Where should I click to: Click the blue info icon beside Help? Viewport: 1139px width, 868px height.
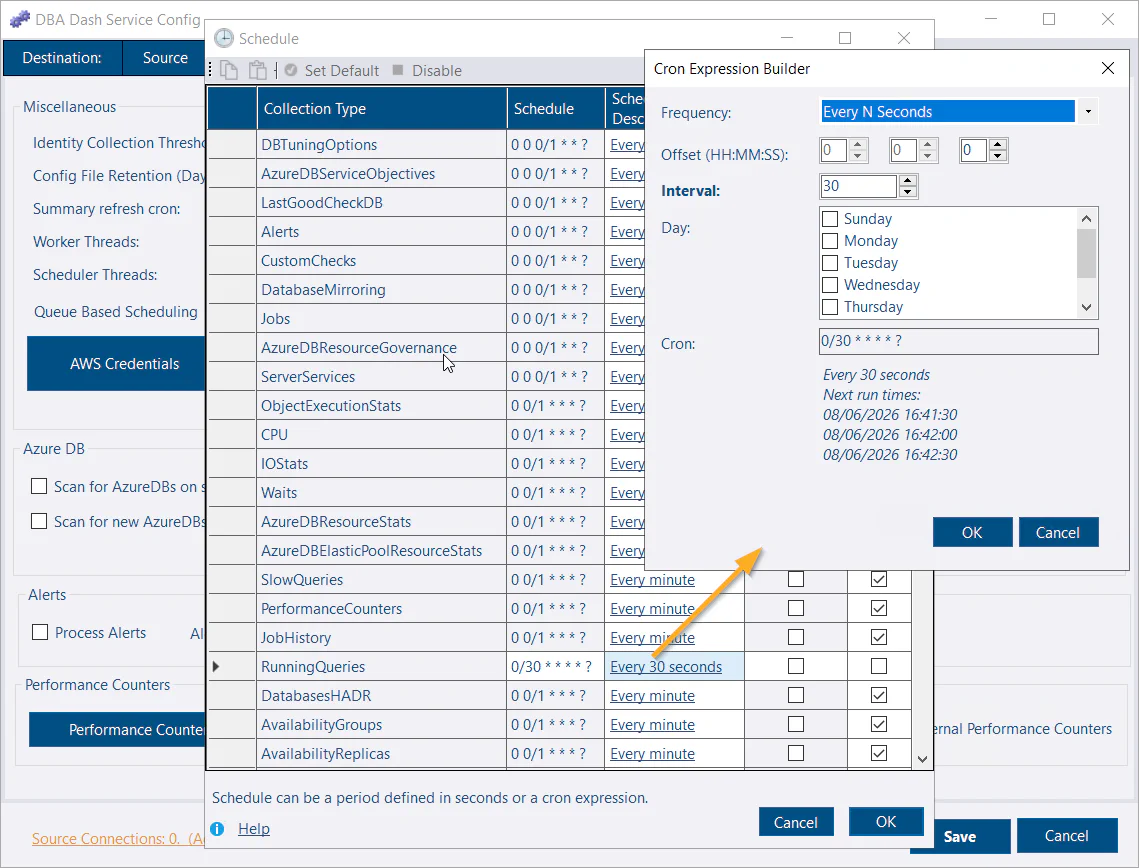pos(217,829)
